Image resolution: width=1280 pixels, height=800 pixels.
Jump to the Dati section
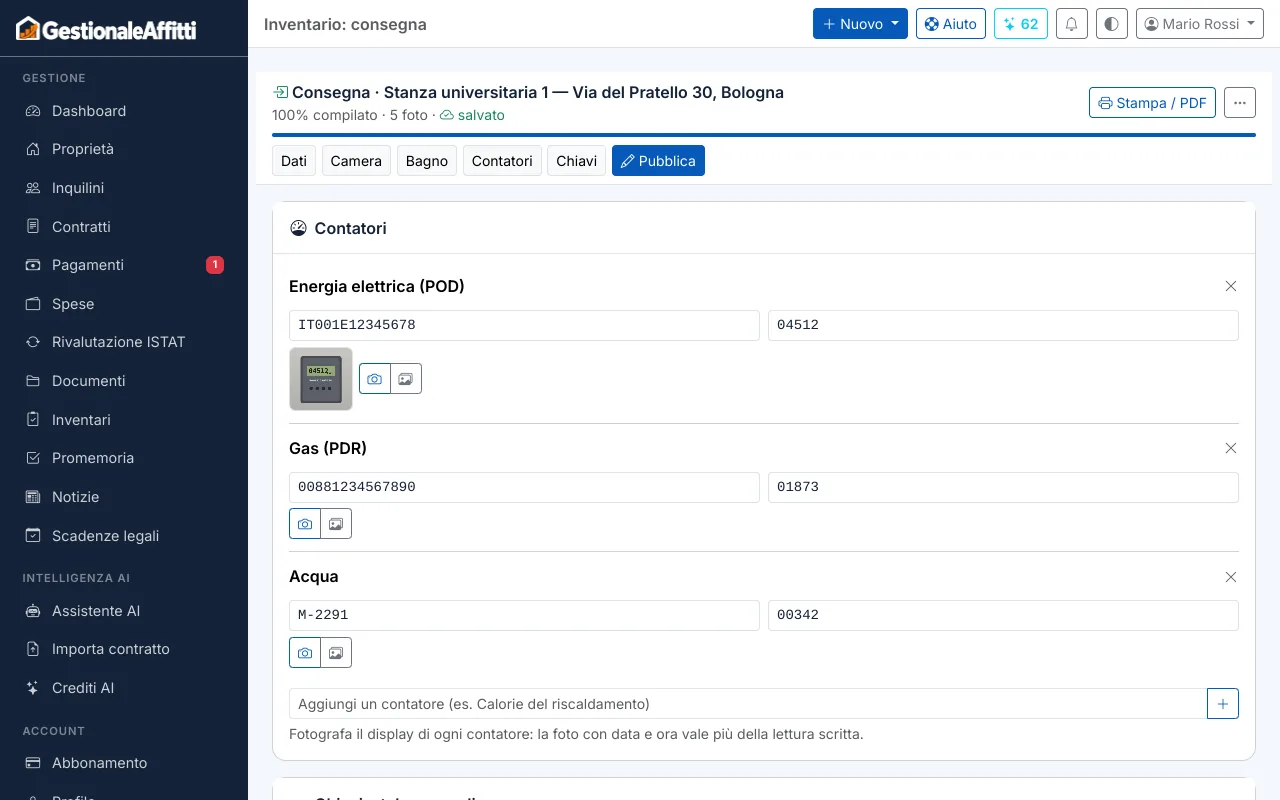(294, 161)
